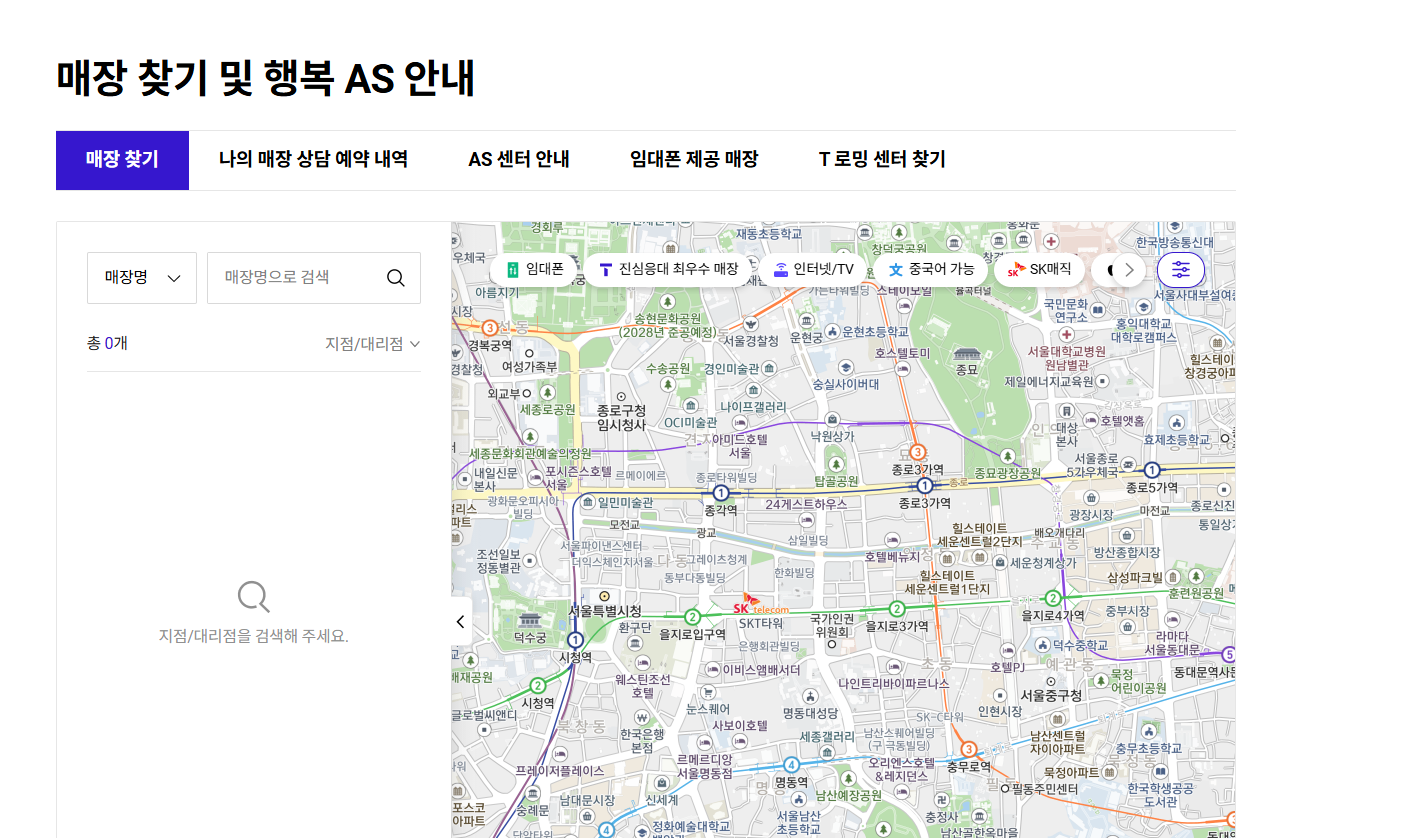Click the 숭실사이버대 school icon
Image resolution: width=1420 pixels, height=838 pixels.
tap(846, 367)
